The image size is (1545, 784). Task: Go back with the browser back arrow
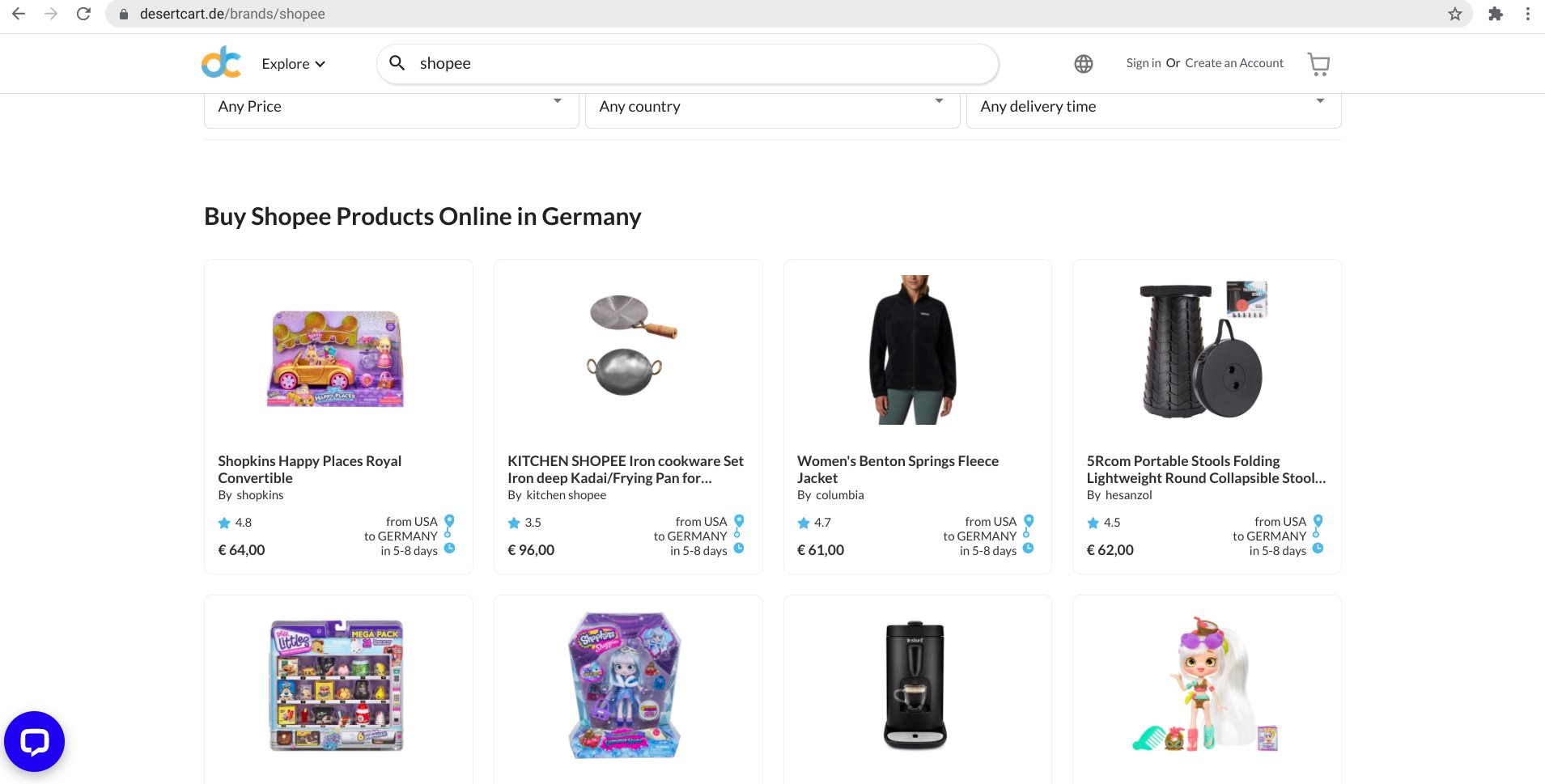[x=19, y=14]
